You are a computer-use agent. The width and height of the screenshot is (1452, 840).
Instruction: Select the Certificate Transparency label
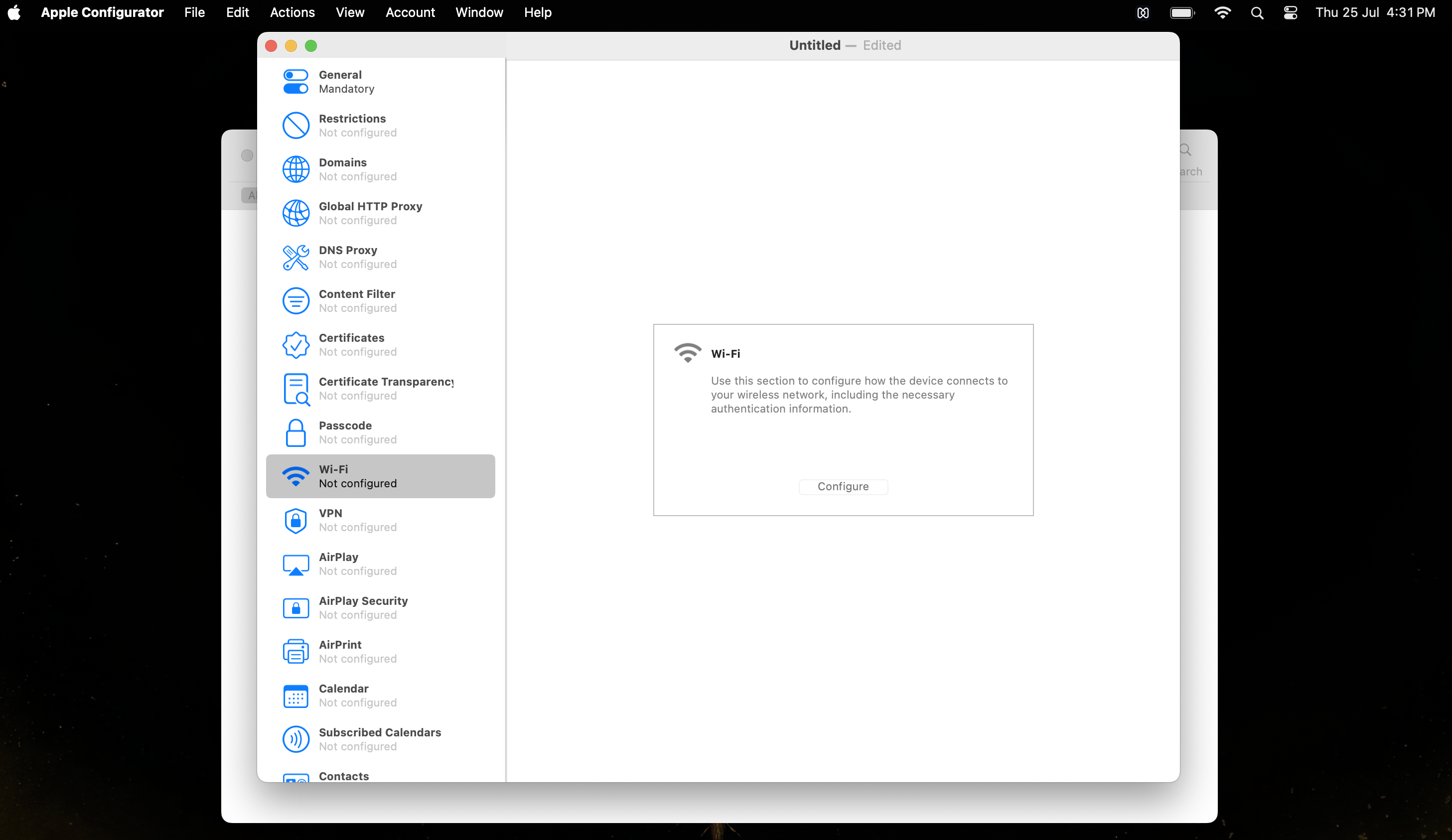point(386,382)
